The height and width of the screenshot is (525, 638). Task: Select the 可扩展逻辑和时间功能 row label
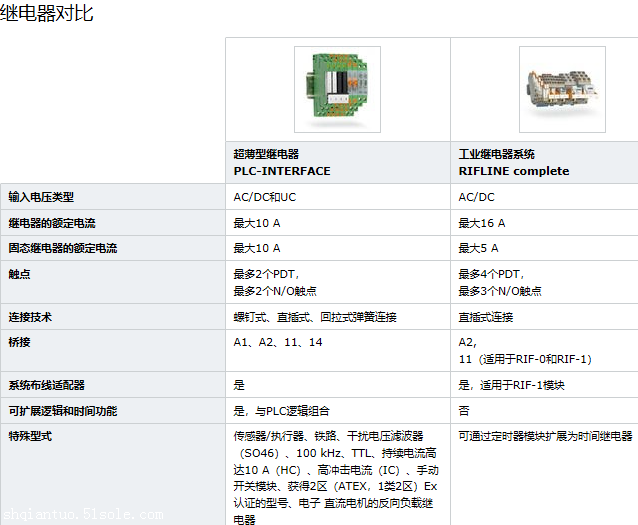tap(63, 411)
